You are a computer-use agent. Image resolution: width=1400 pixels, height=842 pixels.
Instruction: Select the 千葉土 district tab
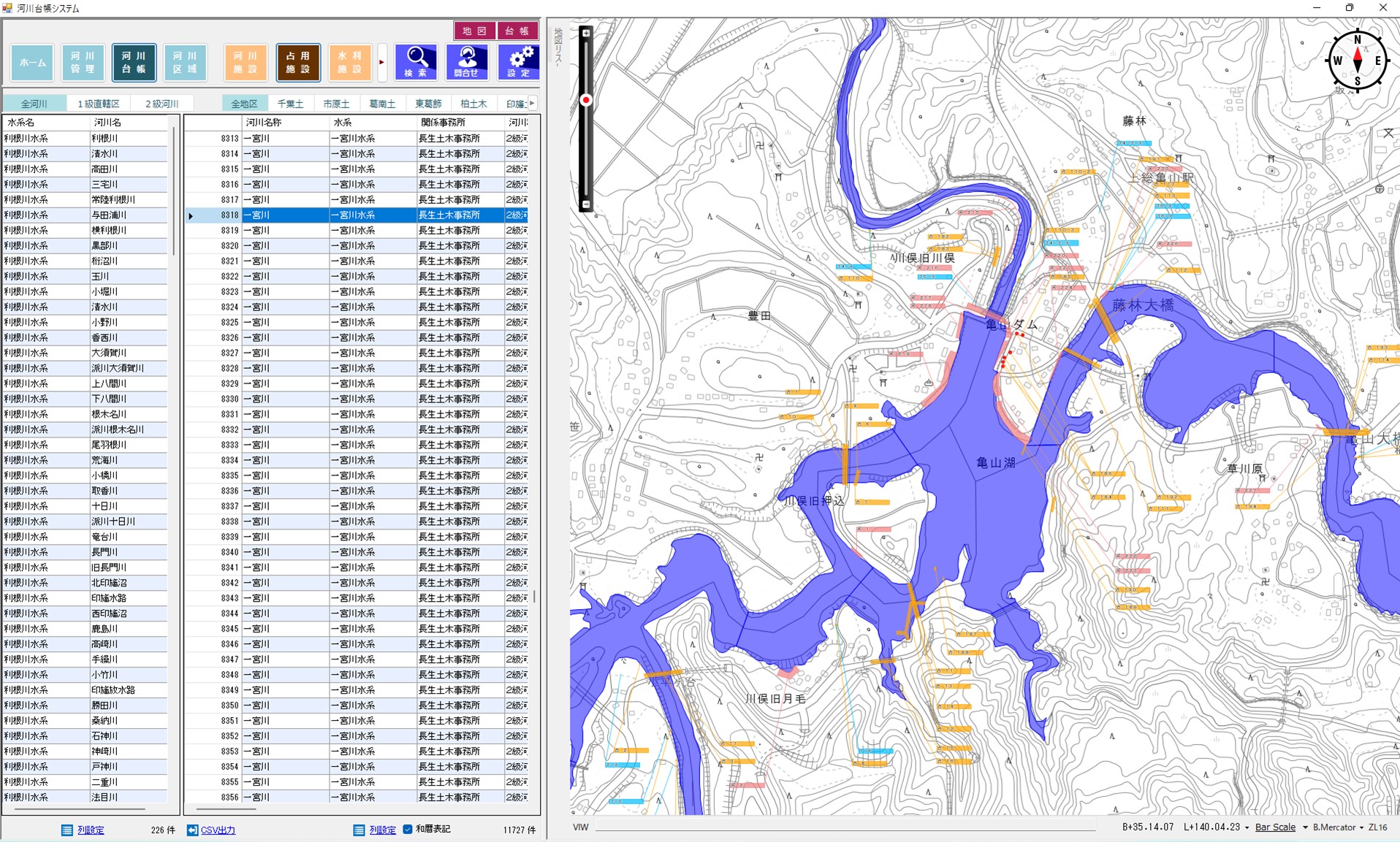[x=290, y=104]
